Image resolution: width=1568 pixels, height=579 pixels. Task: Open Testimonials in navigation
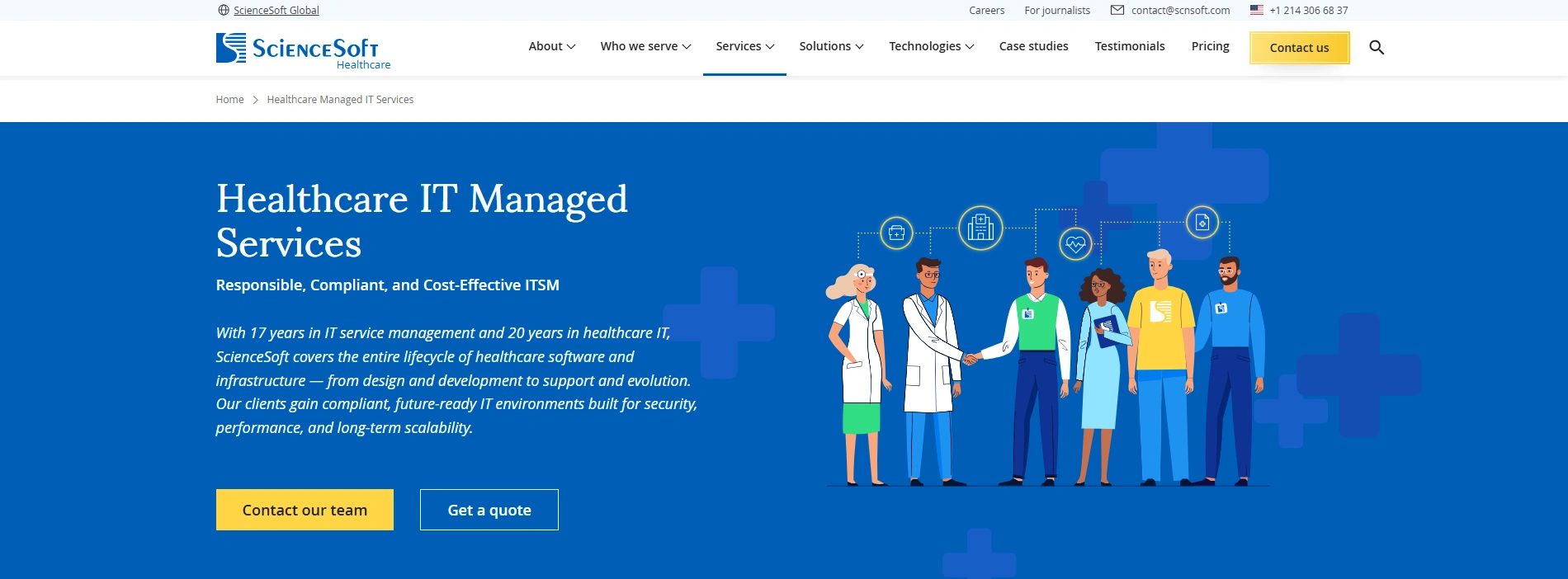[1130, 46]
